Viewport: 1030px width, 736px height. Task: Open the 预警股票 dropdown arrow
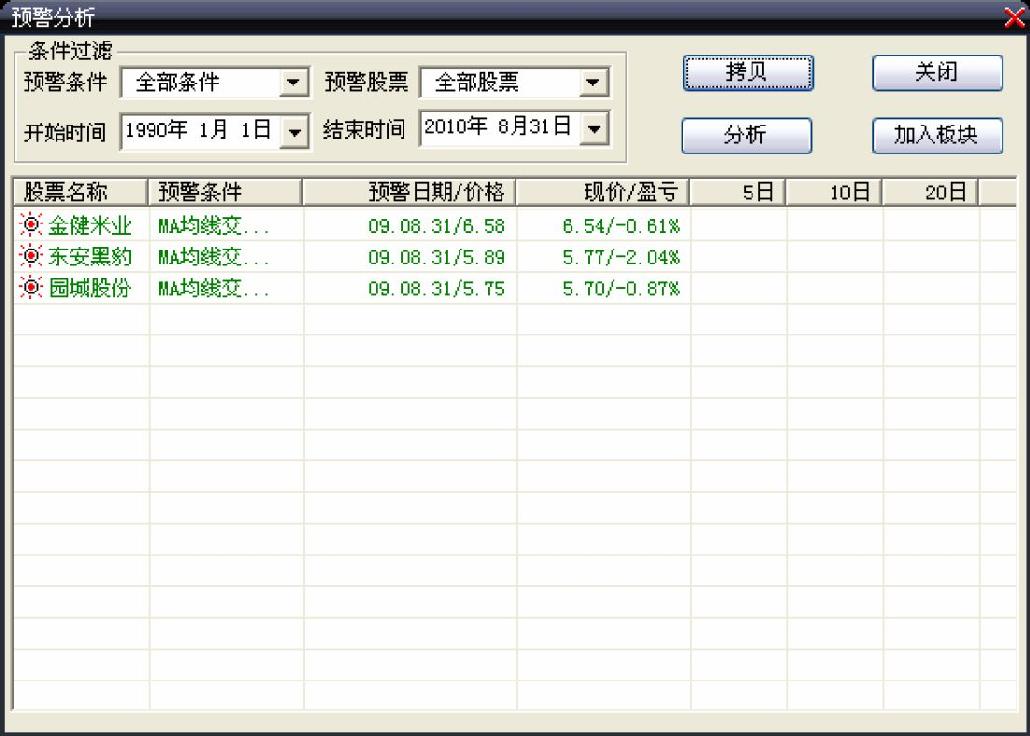[x=593, y=83]
